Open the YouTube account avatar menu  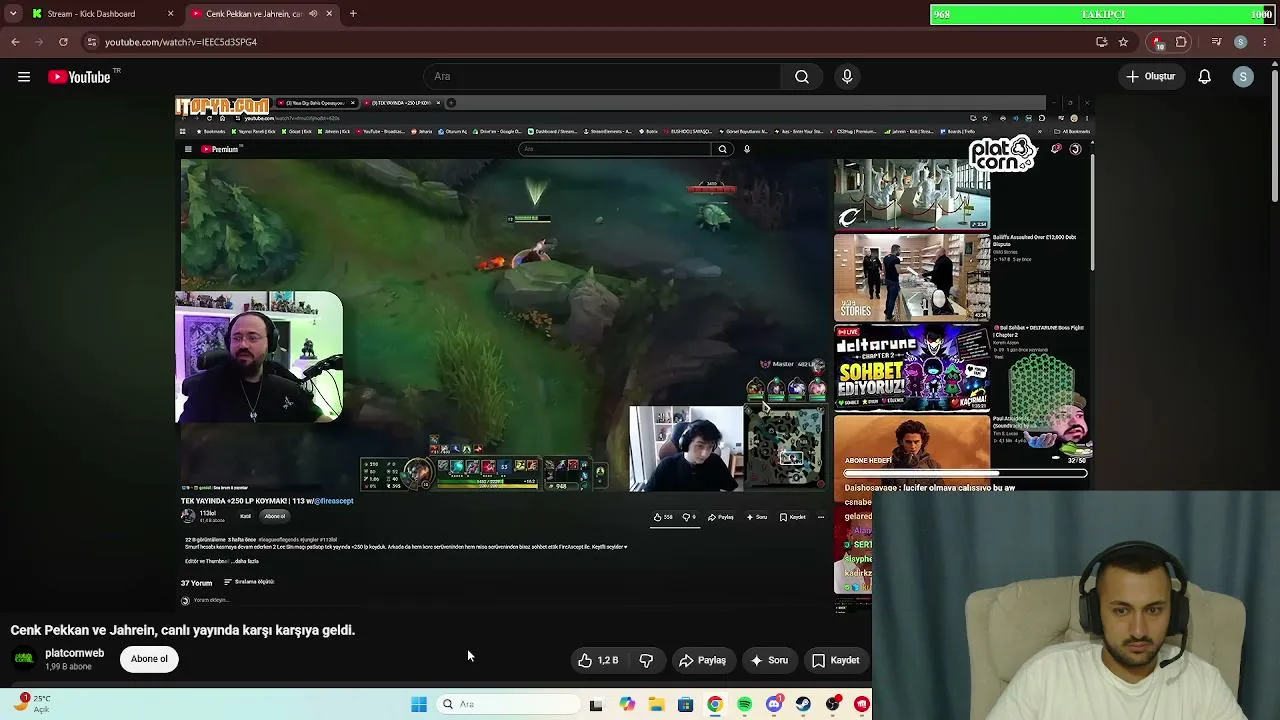(x=1243, y=77)
